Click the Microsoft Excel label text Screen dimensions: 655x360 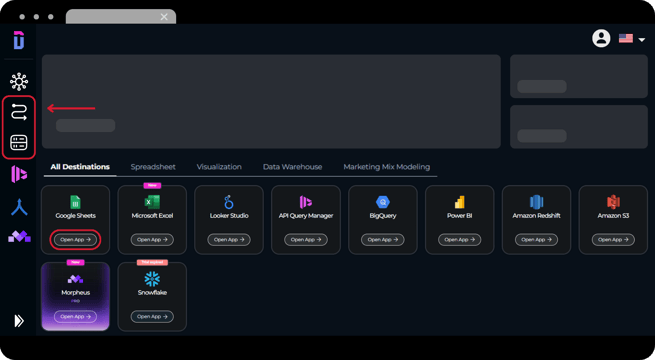point(152,215)
